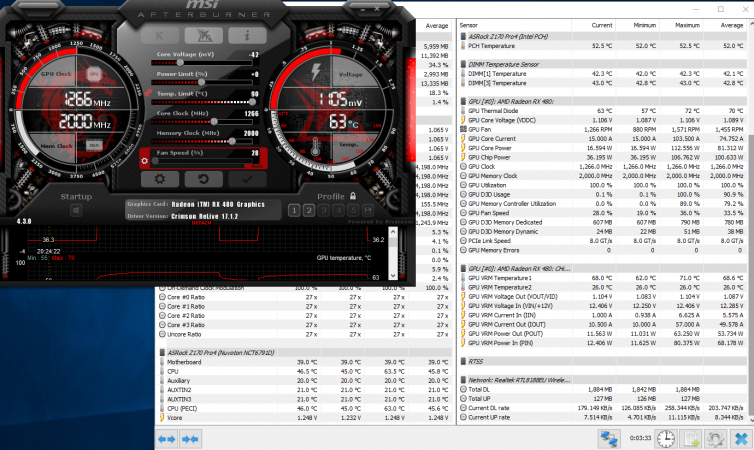Click the MSI dragon logo button
754x450 pixels.
click(204, 35)
